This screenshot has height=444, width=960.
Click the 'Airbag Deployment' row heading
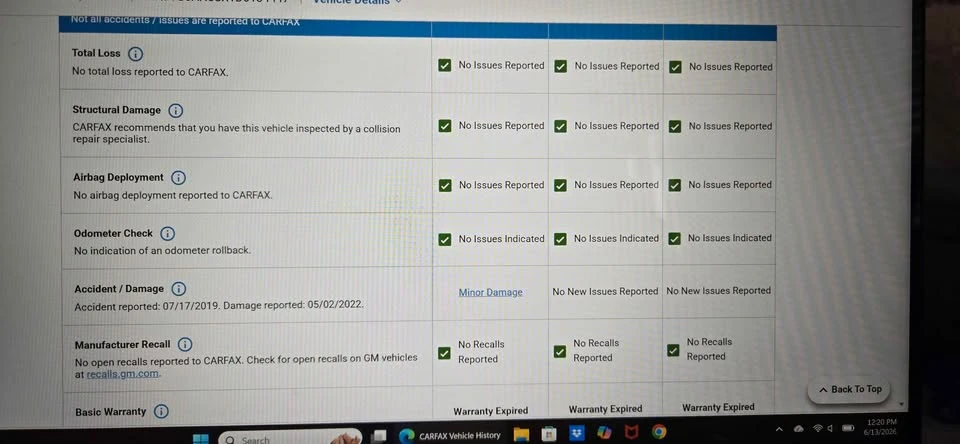118,178
